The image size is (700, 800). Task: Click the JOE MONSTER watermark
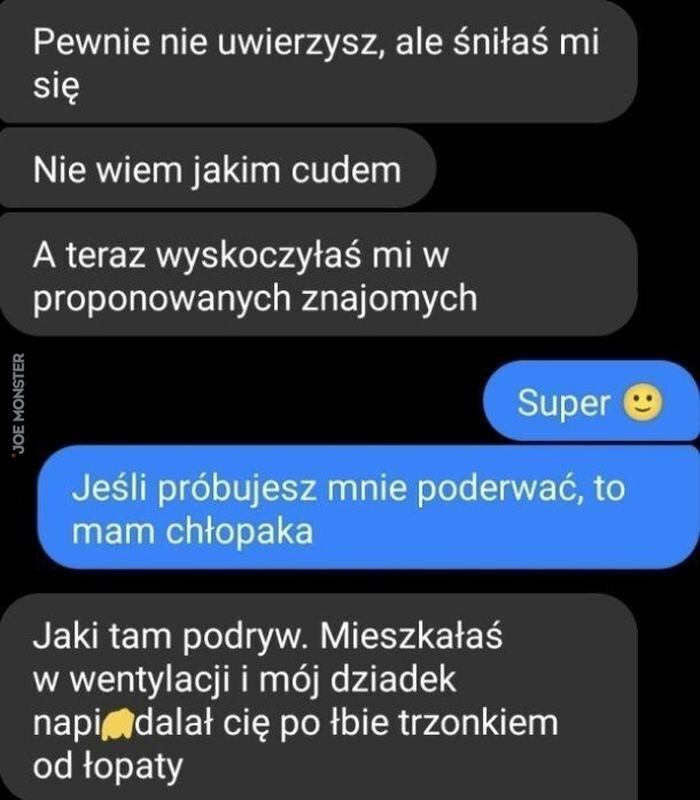[x=18, y=404]
